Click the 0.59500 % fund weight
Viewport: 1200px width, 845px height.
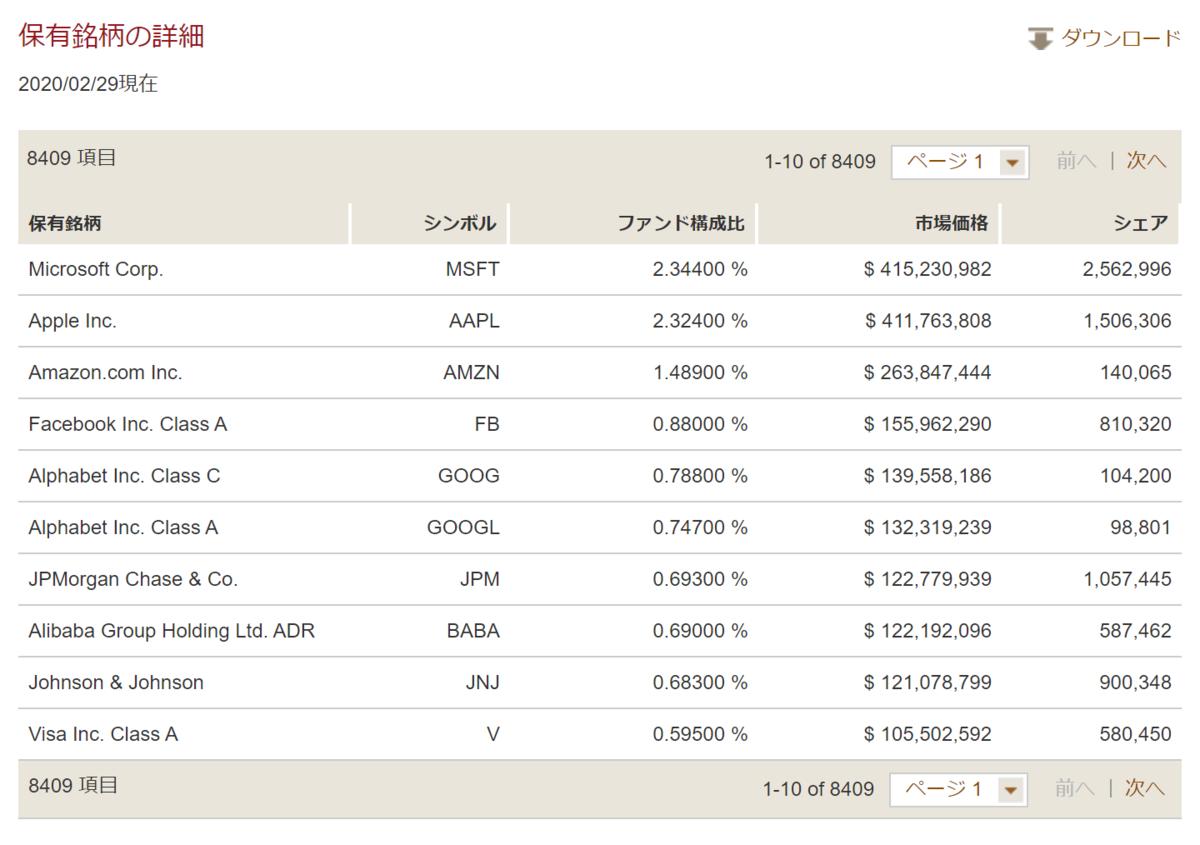[x=700, y=734]
